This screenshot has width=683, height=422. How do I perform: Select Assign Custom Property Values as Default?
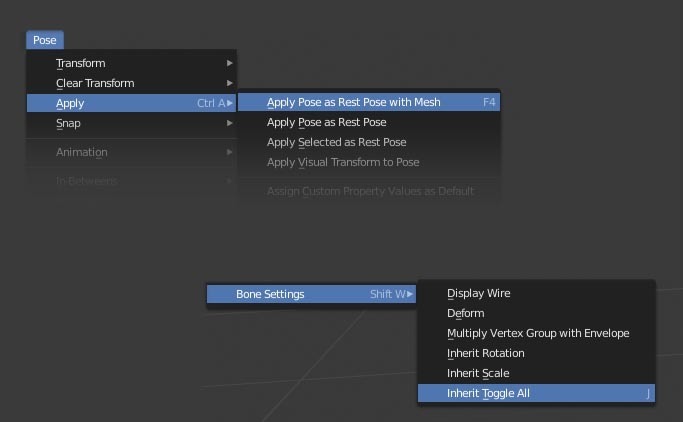coord(370,191)
